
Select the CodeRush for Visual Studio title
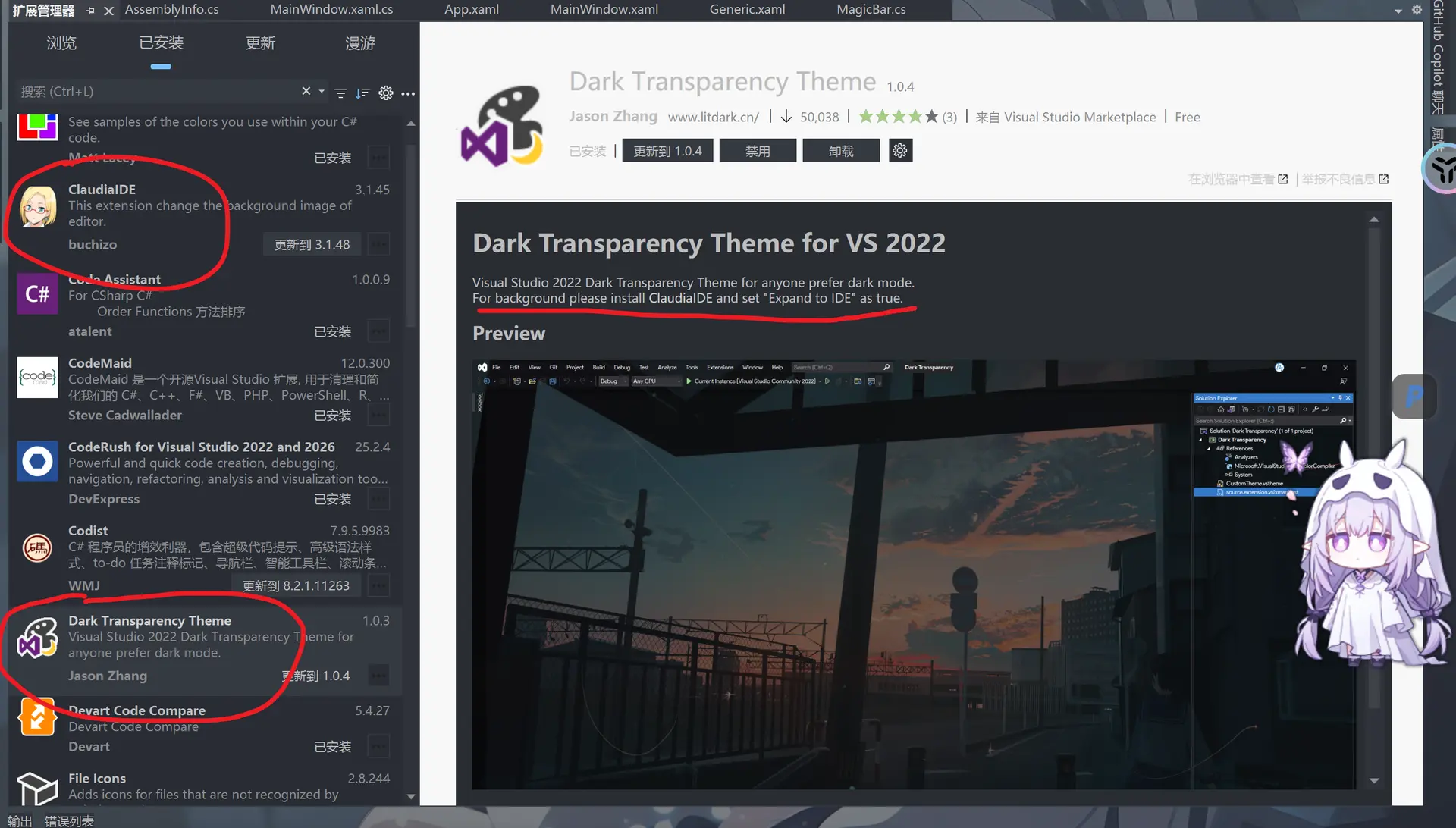tap(201, 447)
